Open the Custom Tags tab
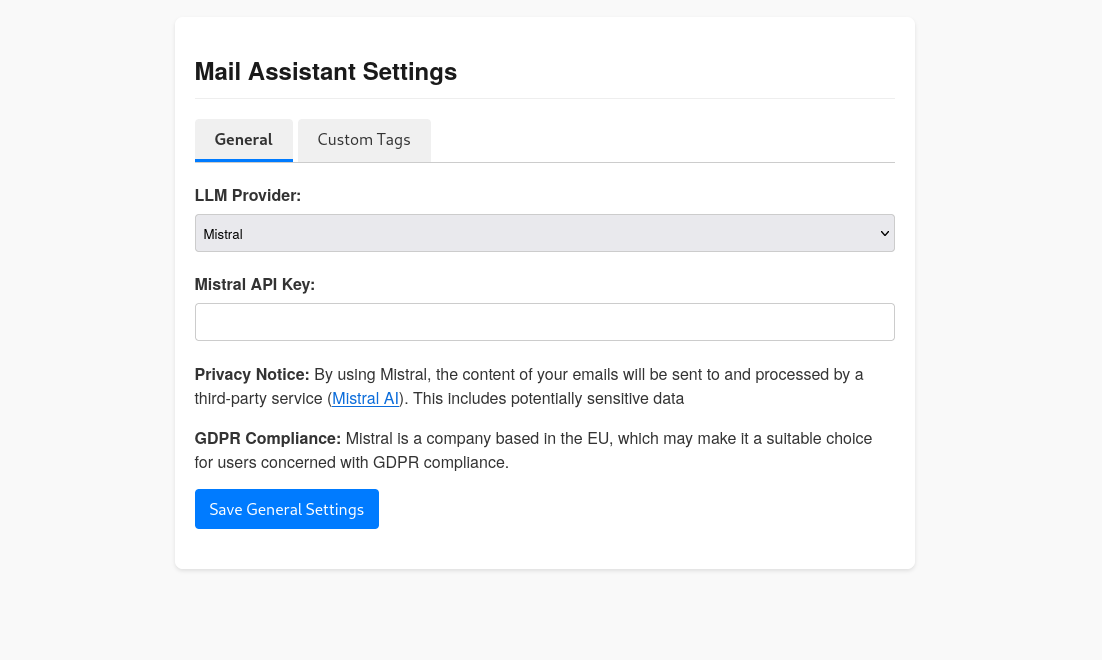The width and height of the screenshot is (1102, 660). pos(364,140)
